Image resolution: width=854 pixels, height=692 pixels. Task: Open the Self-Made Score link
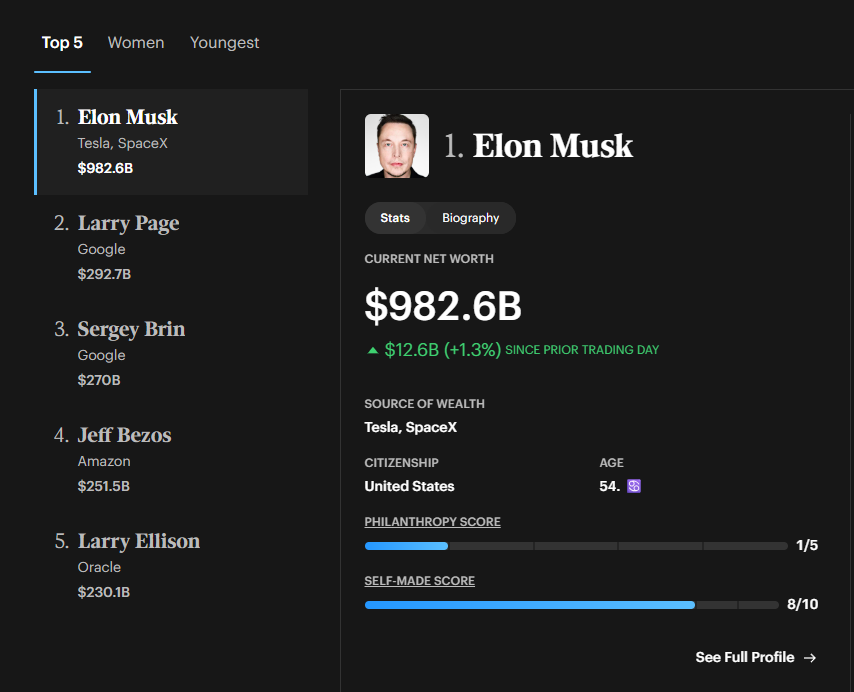tap(419, 581)
